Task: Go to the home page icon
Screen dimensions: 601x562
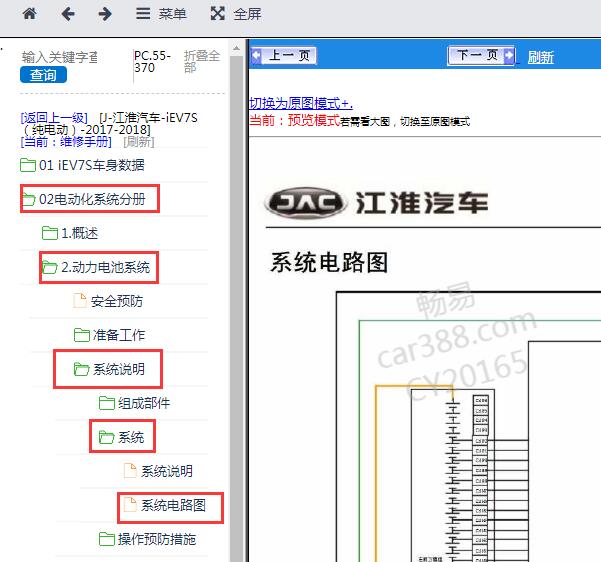Action: pos(30,14)
